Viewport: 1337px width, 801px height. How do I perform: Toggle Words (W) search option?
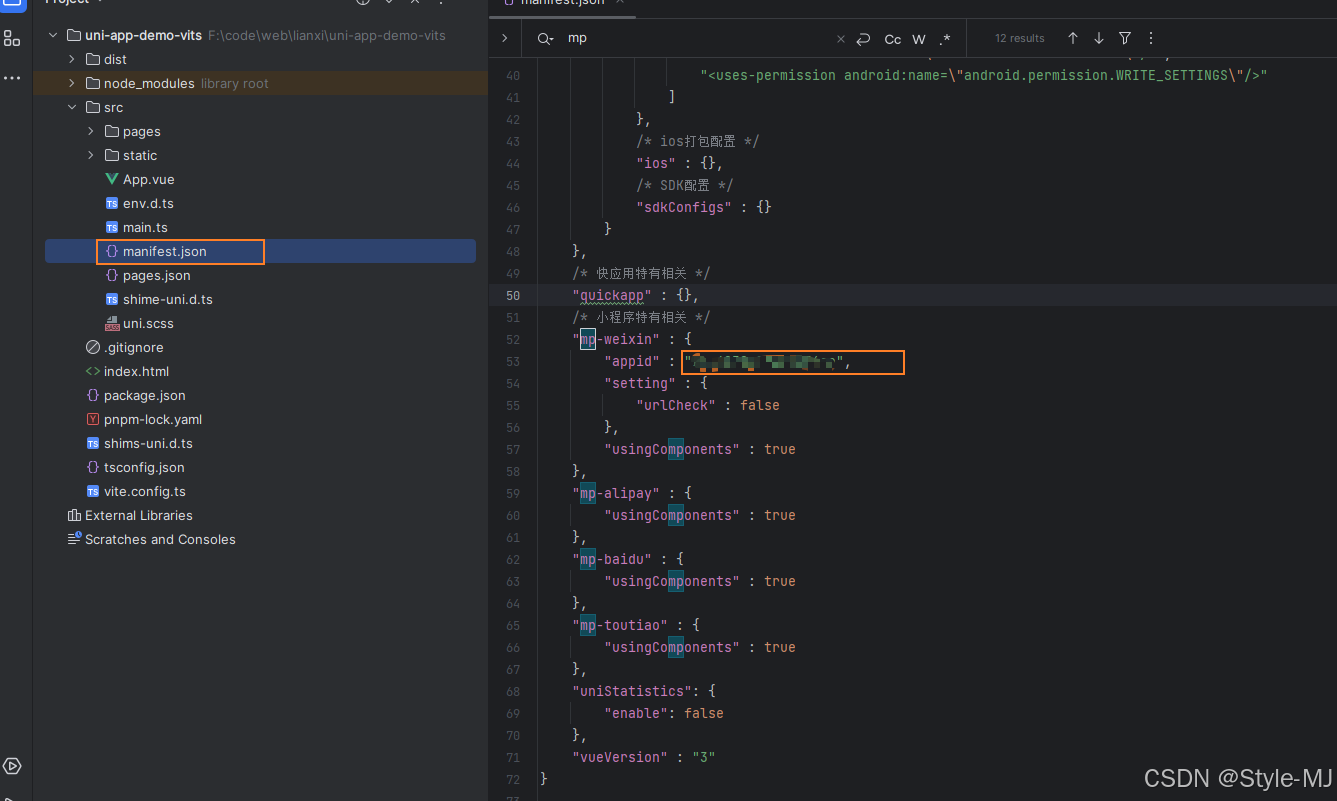click(x=919, y=39)
